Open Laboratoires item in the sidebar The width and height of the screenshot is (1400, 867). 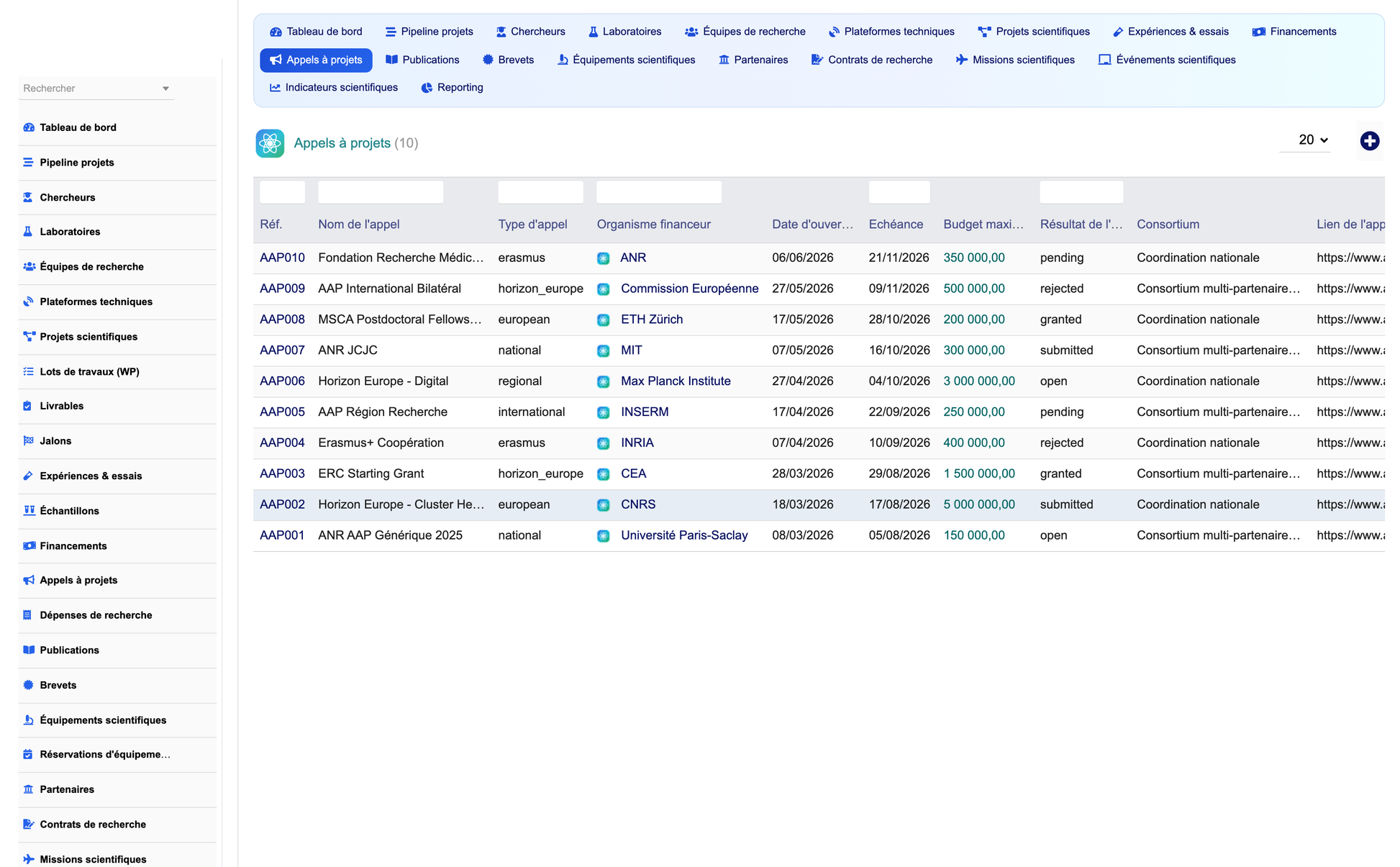click(x=117, y=232)
